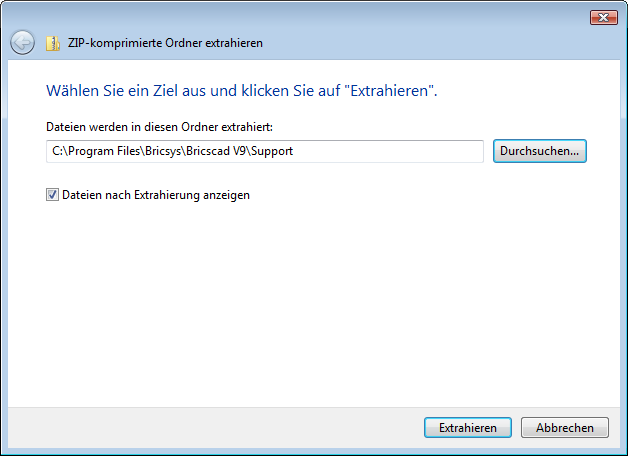Click the empty white area below the checkbox

coord(314,304)
